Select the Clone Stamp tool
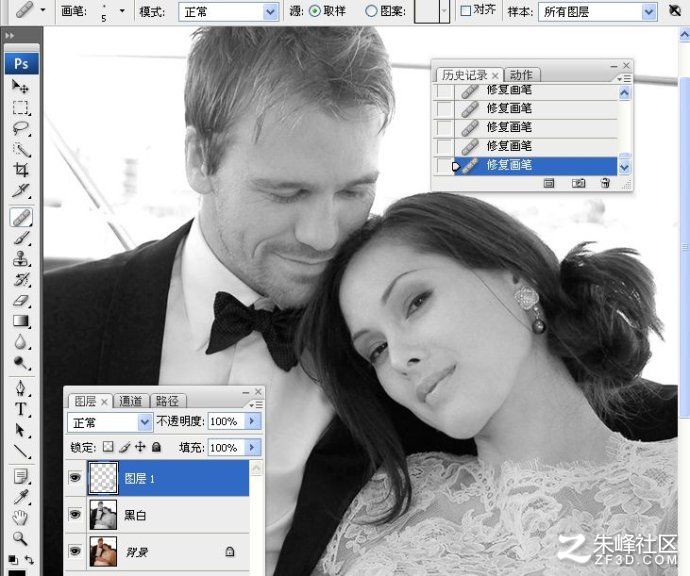 point(20,259)
